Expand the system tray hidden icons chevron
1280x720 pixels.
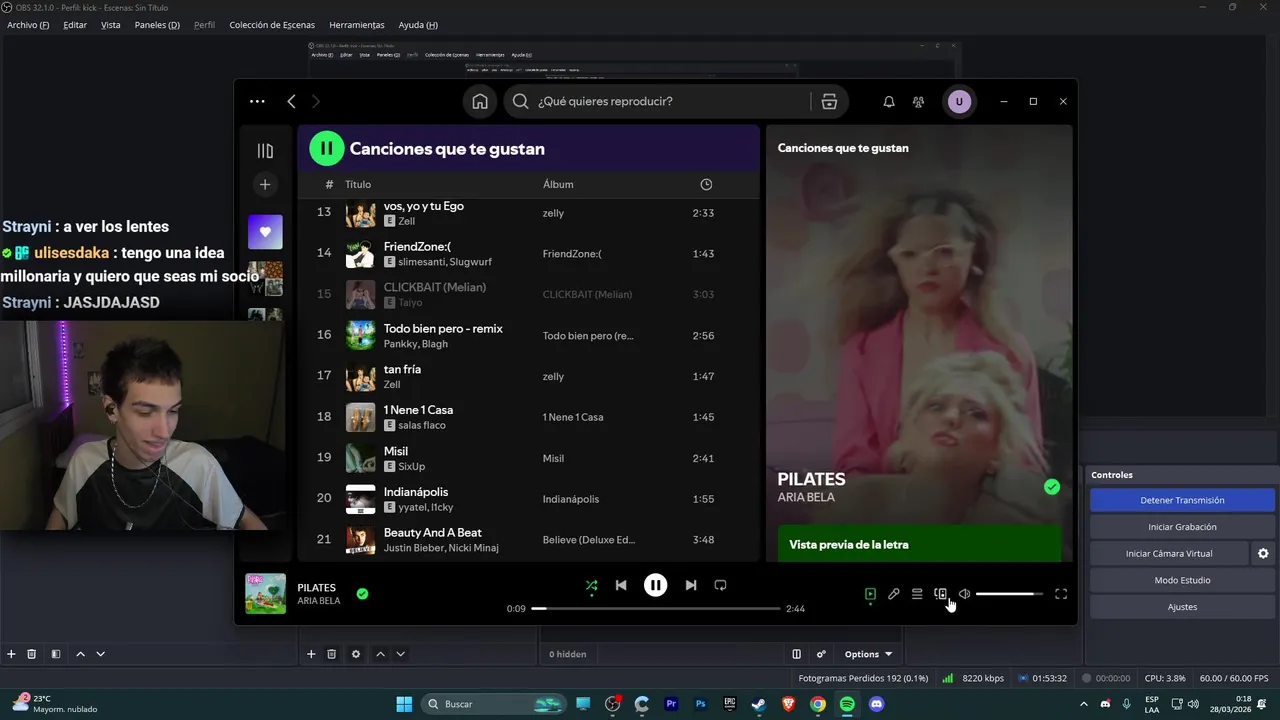[1084, 704]
